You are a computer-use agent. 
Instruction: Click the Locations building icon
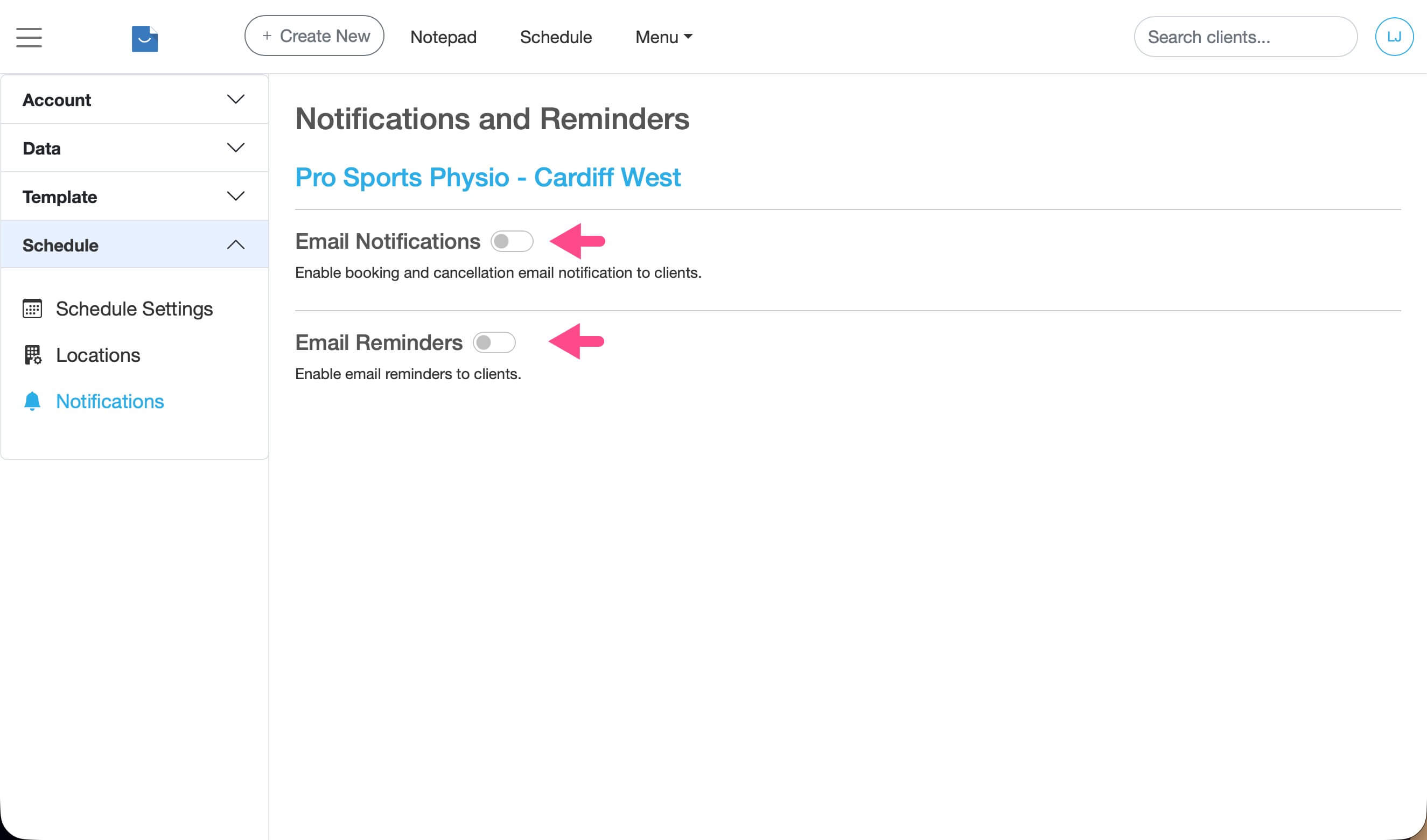point(32,355)
